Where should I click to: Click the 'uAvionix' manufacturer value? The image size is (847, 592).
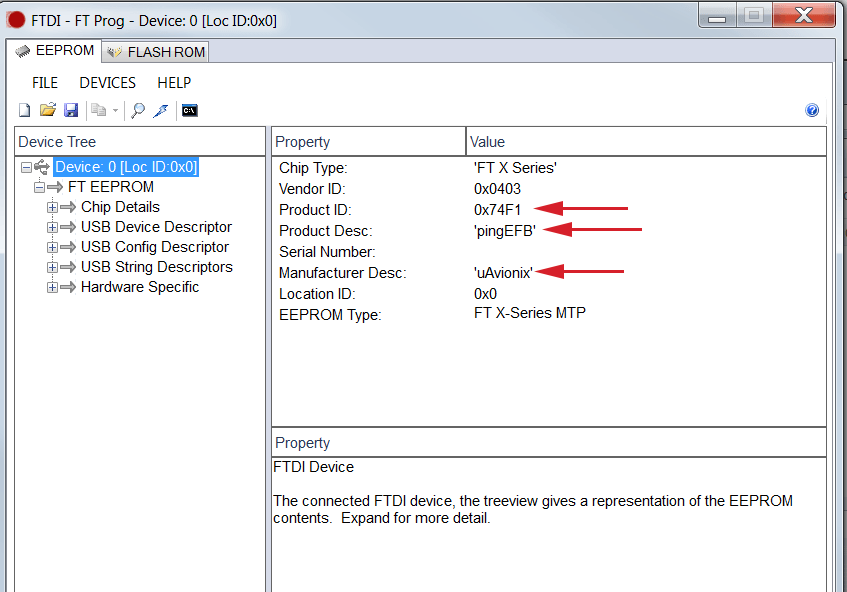pos(503,273)
